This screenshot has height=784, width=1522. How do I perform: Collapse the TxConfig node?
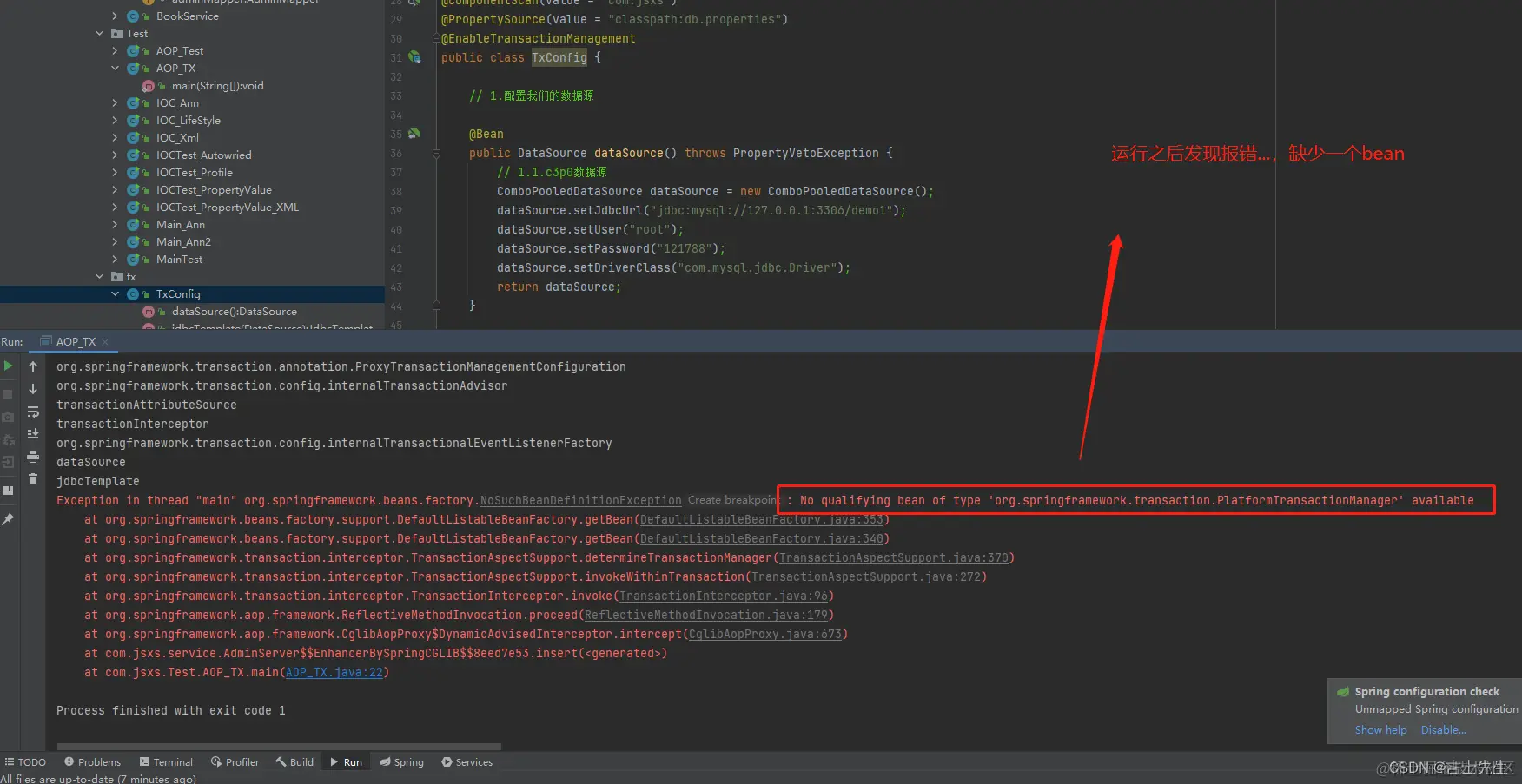click(116, 294)
